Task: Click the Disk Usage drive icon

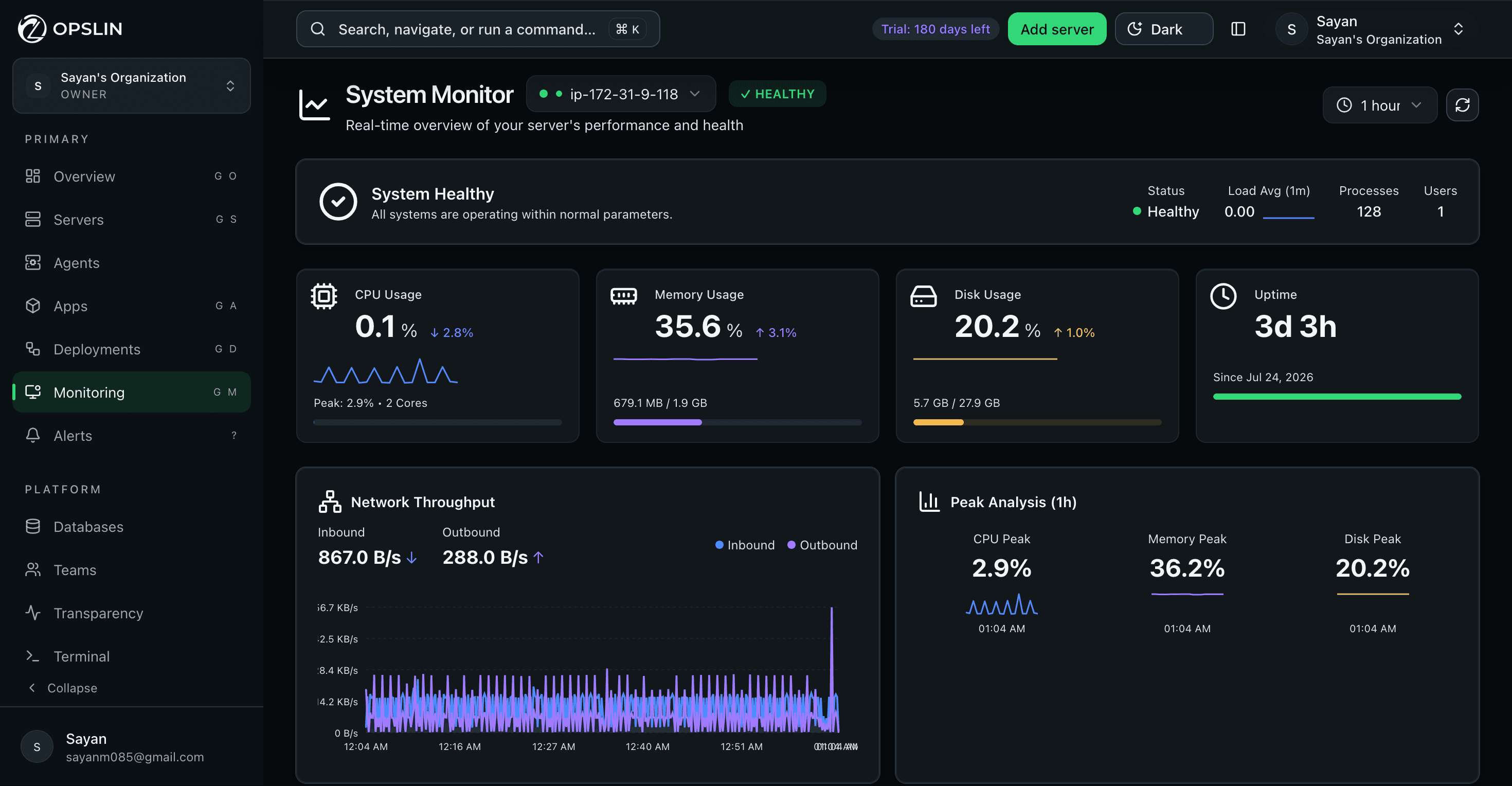Action: 923,296
